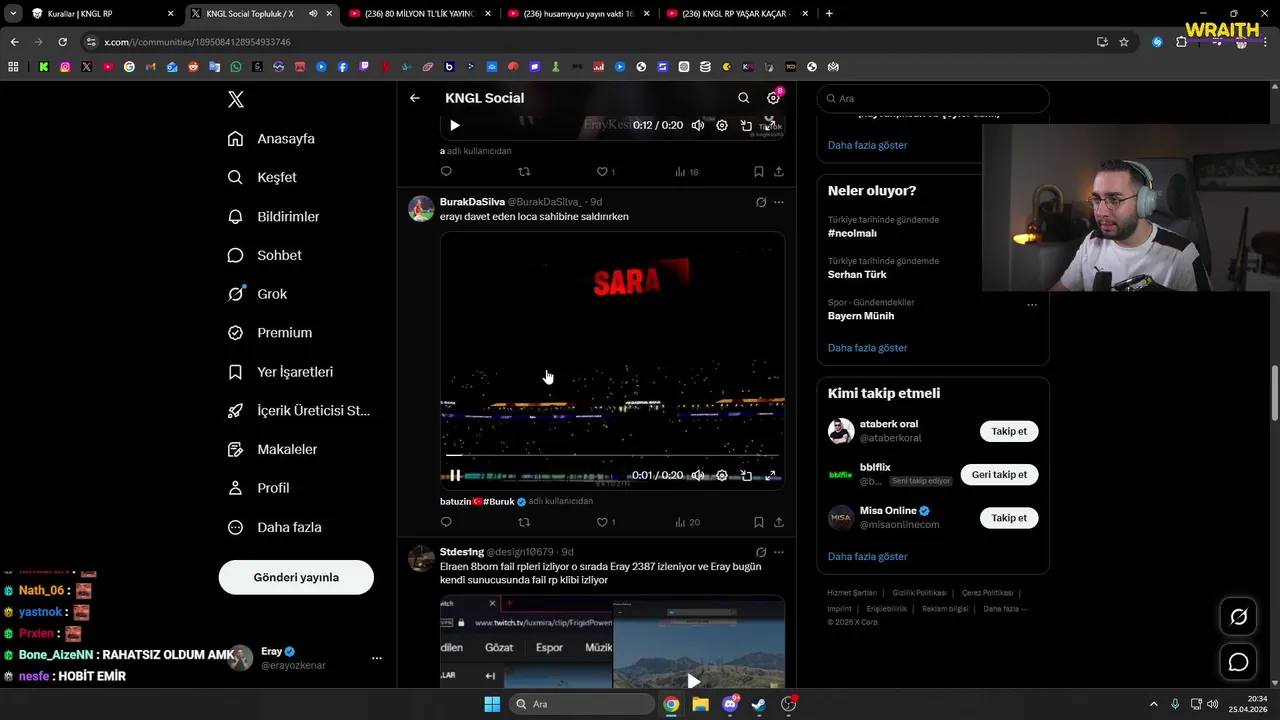Image resolution: width=1280 pixels, height=720 pixels.
Task: Repost BurakDaSilva's post
Action: pyautogui.click(x=524, y=522)
